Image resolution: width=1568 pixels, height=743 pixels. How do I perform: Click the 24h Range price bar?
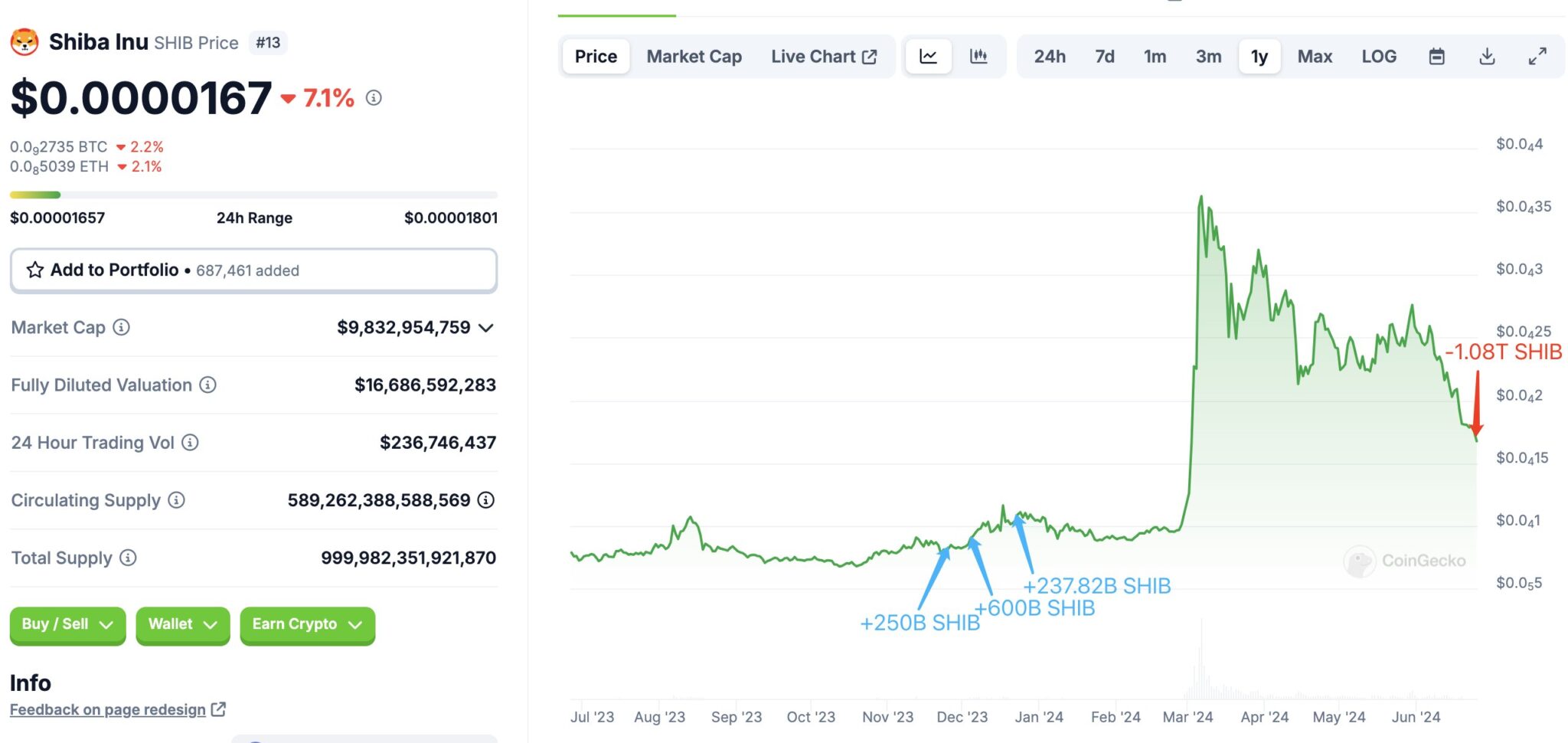(x=253, y=195)
